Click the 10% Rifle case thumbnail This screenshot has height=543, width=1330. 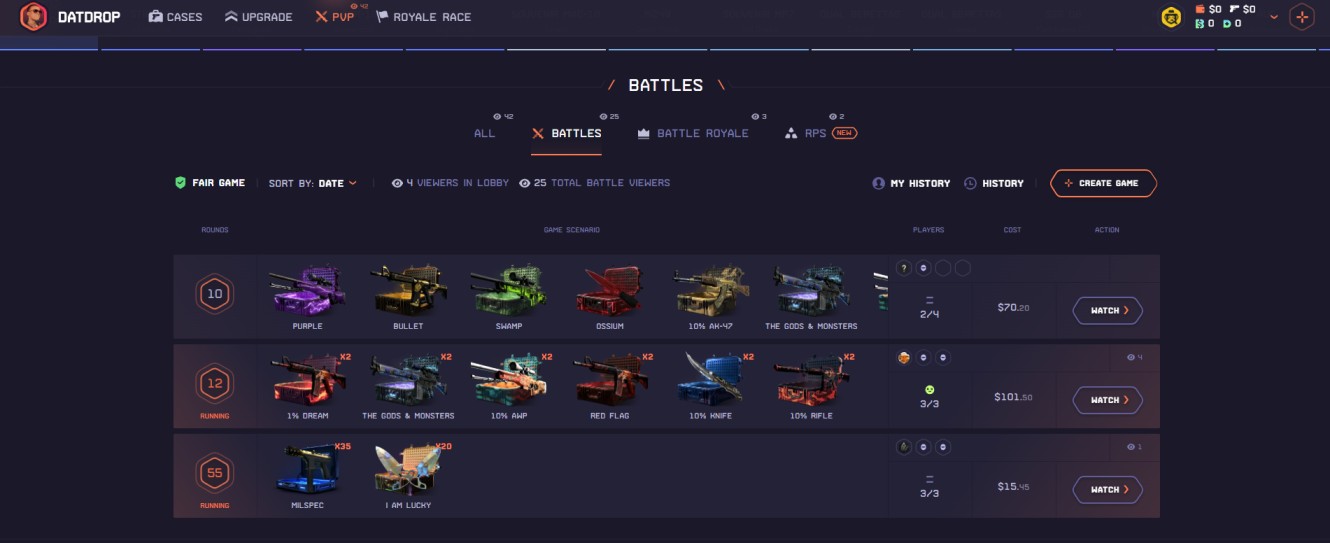[x=812, y=380]
